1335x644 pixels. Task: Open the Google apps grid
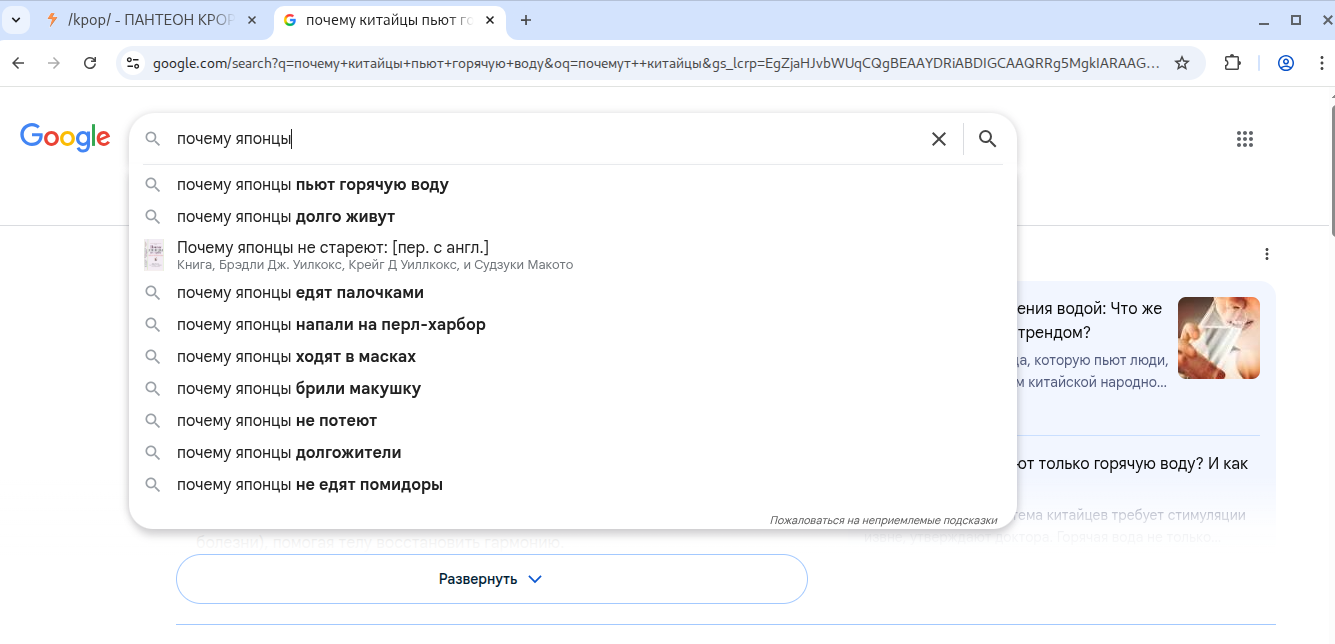pos(1244,139)
